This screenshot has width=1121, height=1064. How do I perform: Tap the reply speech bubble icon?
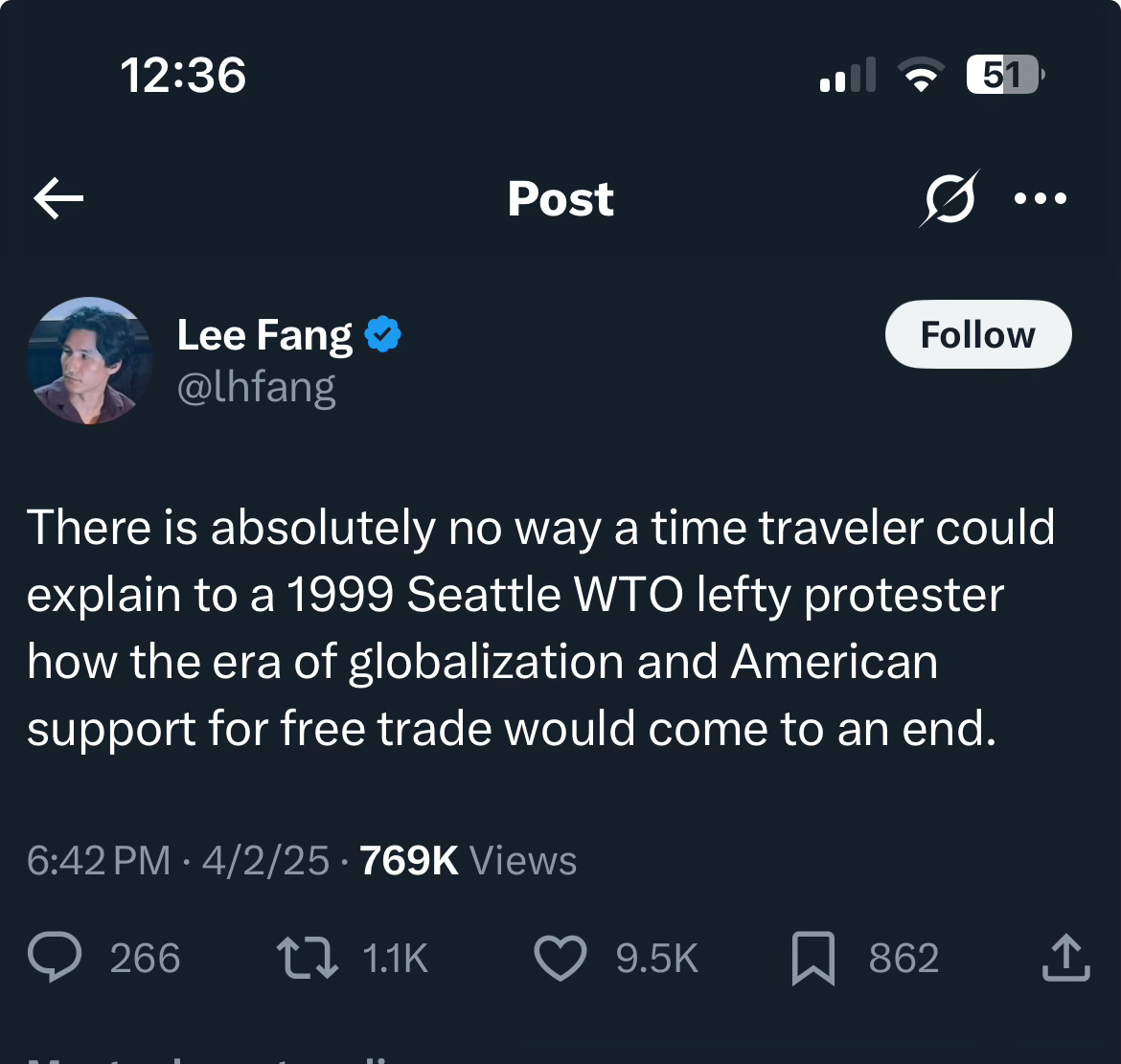click(x=55, y=959)
